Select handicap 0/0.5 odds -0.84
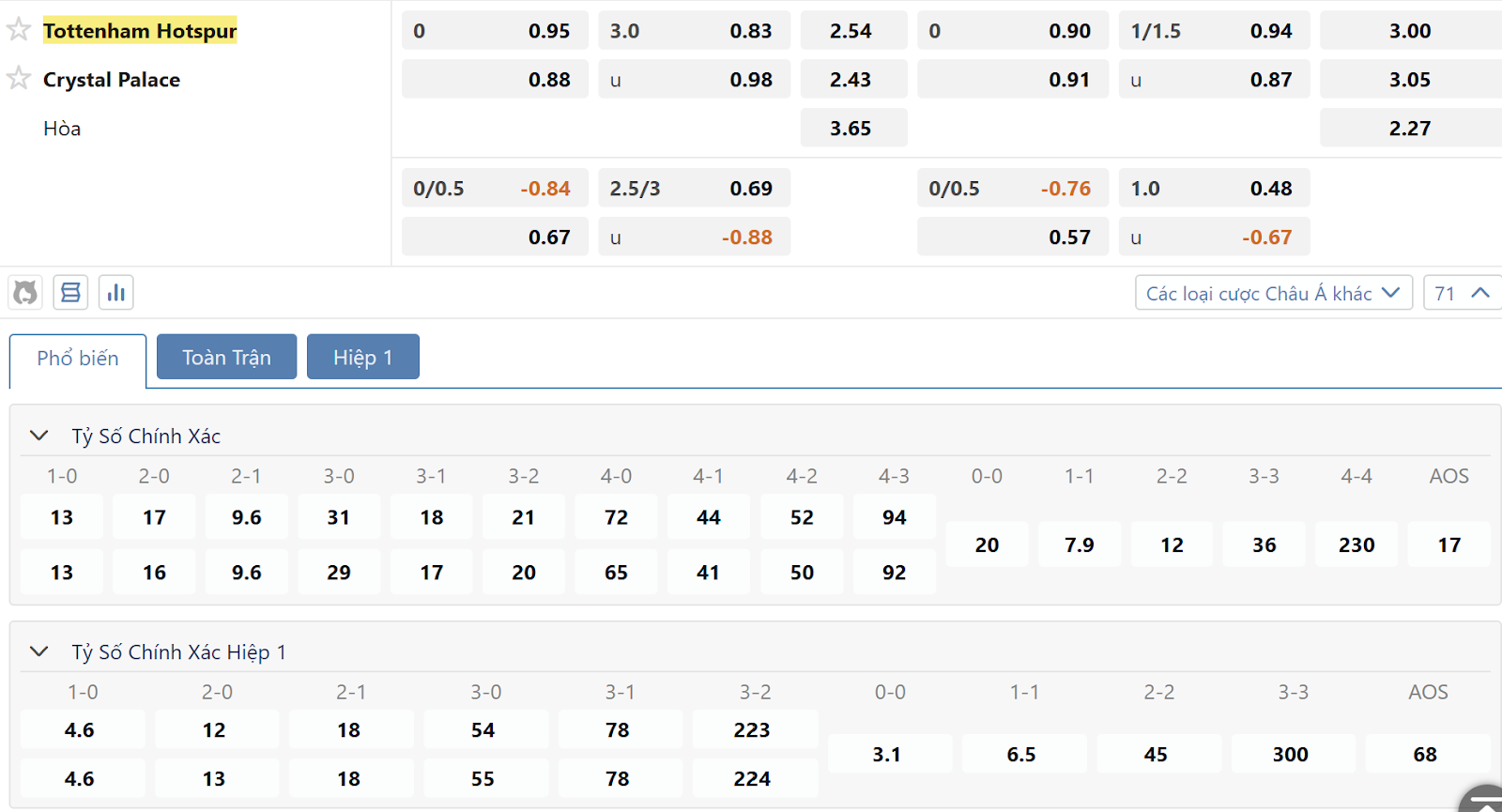The width and height of the screenshot is (1502, 812). pyautogui.click(x=495, y=189)
